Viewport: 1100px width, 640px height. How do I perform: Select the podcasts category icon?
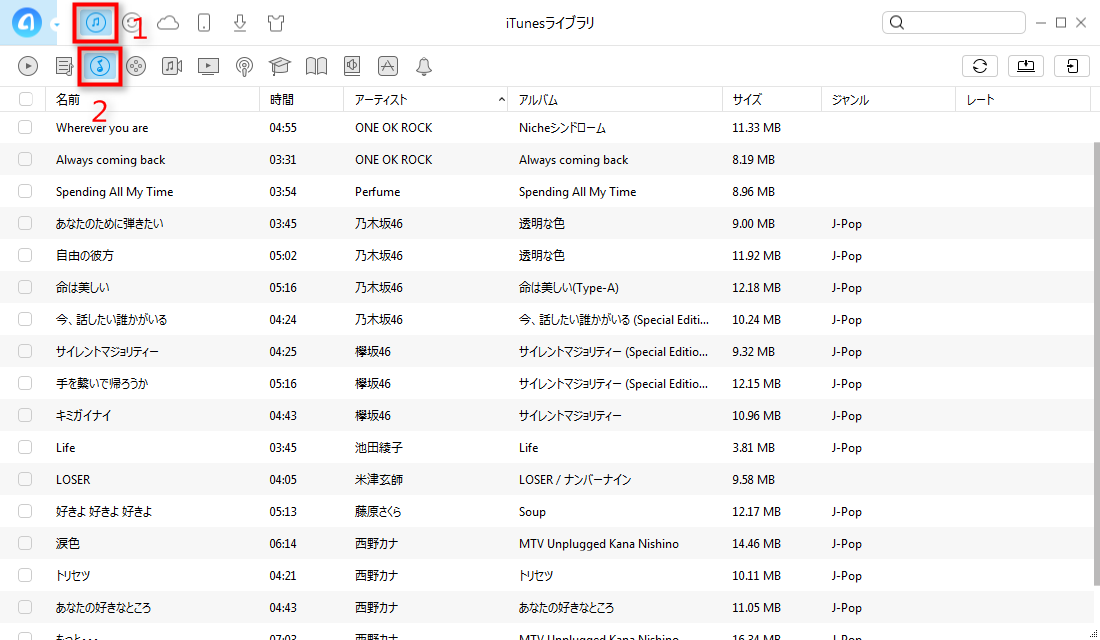[244, 66]
